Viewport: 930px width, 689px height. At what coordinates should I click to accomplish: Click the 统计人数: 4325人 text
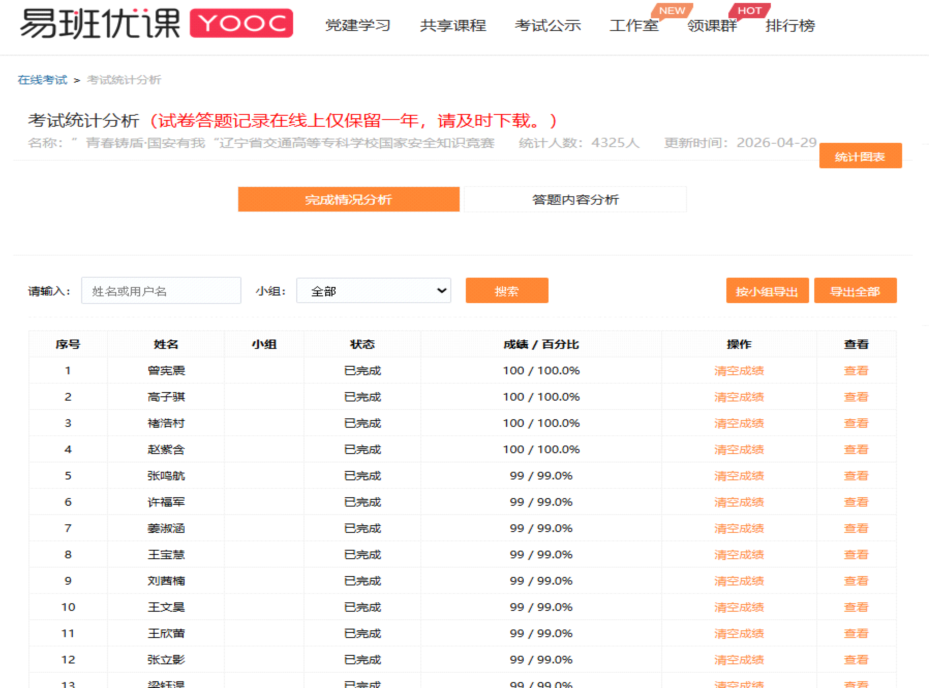(x=579, y=143)
